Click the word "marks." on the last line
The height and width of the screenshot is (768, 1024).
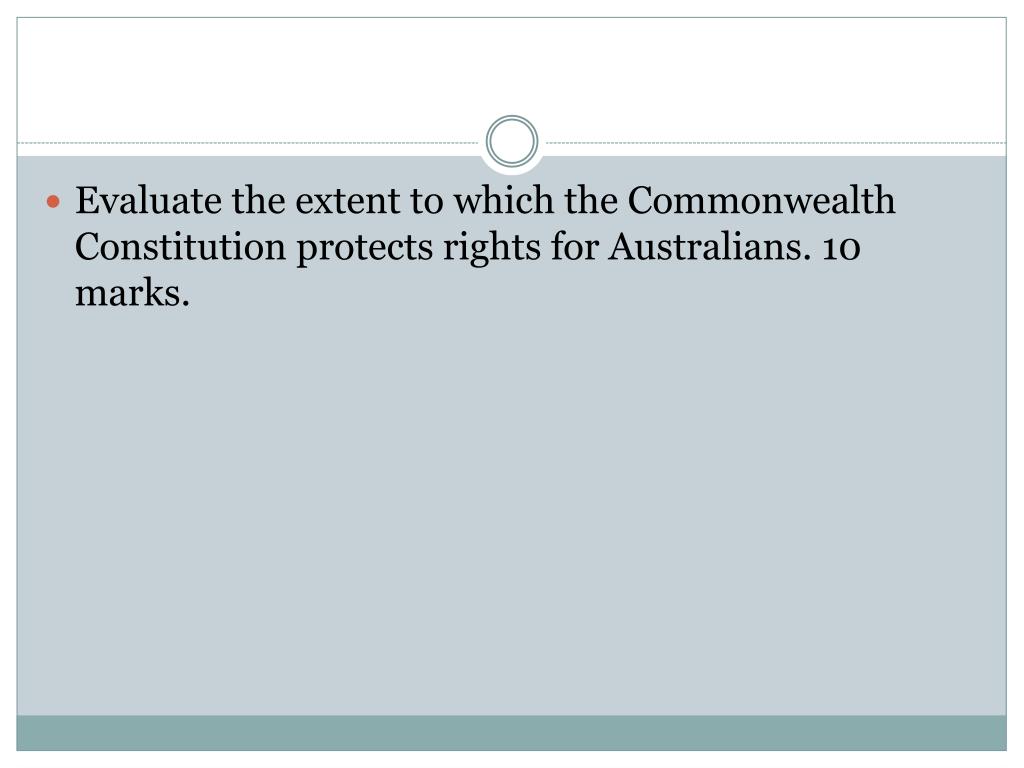(133, 293)
